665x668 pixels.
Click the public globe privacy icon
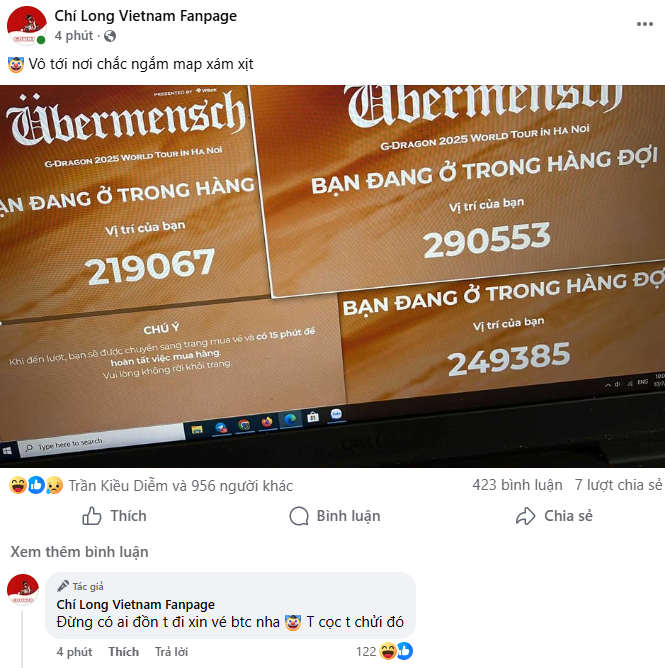(110, 36)
